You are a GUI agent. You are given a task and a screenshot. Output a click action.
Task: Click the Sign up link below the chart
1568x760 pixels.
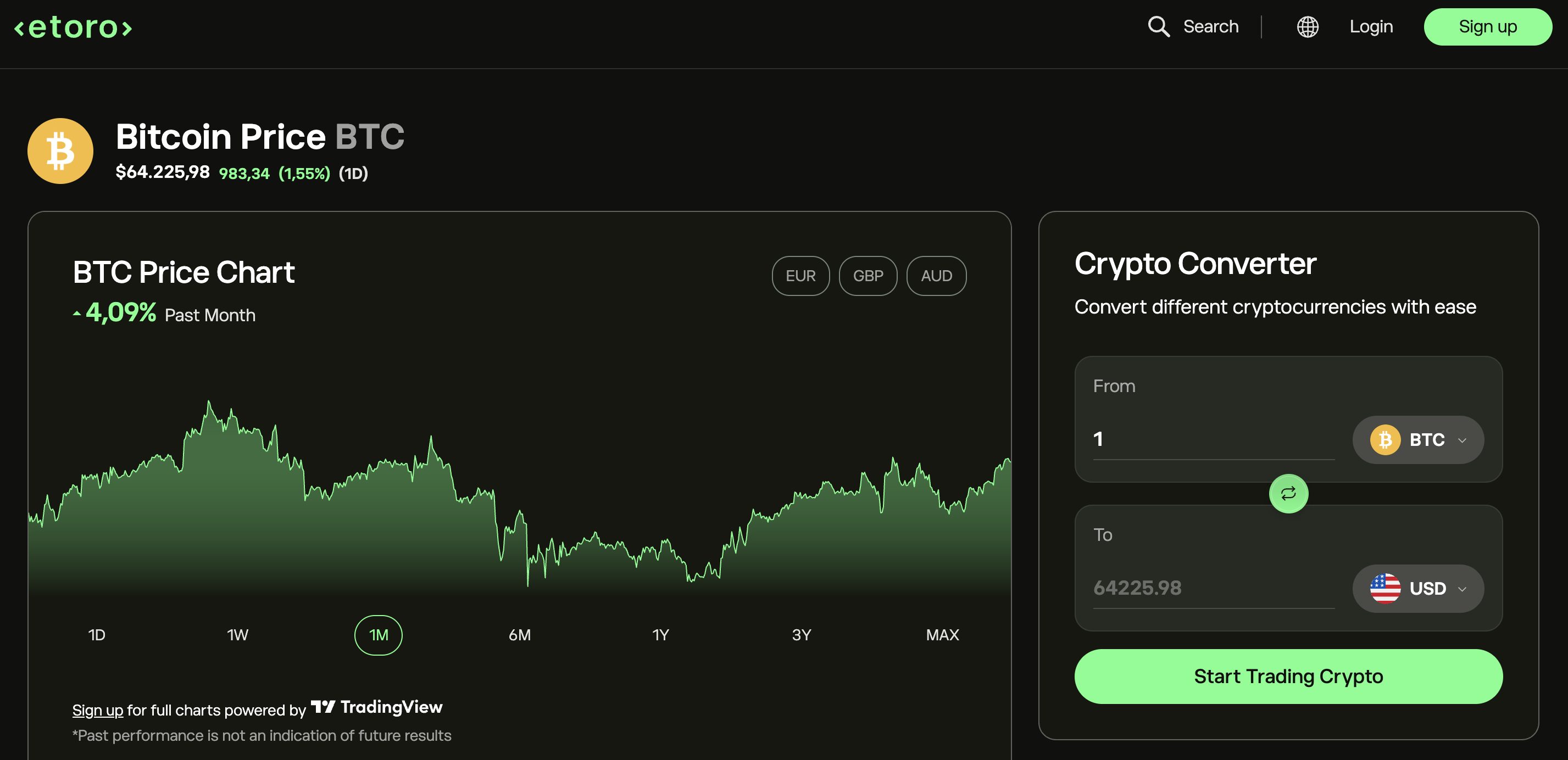[97, 710]
